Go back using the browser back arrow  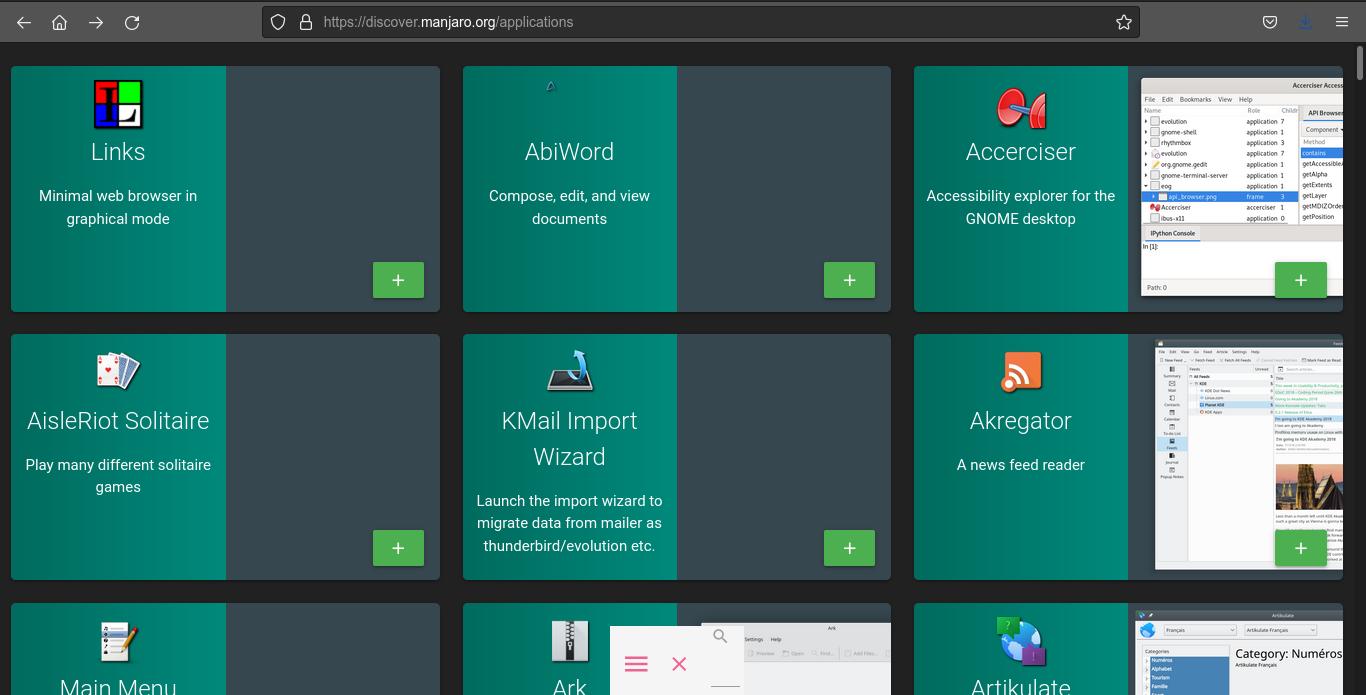coord(24,22)
